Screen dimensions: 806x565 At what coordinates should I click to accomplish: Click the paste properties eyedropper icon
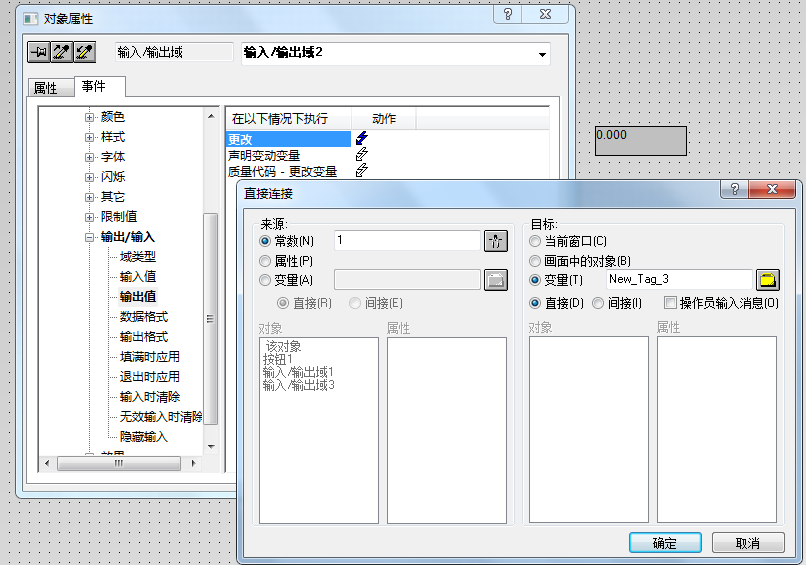(85, 52)
